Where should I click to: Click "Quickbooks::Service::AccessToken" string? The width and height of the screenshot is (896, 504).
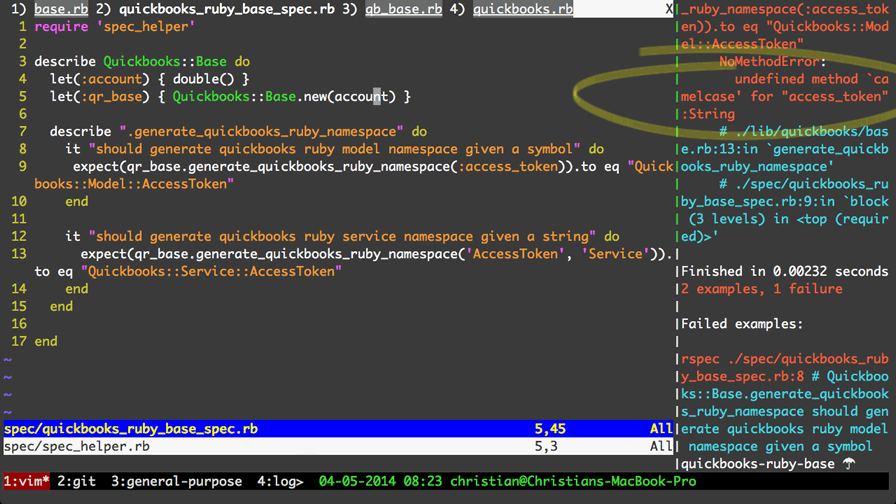[x=211, y=271]
